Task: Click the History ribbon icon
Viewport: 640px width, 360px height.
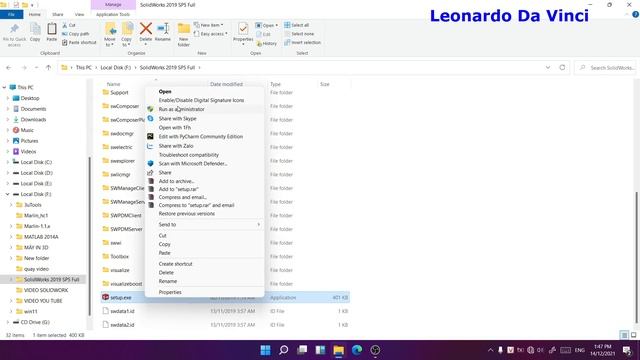Action: [x=267, y=43]
